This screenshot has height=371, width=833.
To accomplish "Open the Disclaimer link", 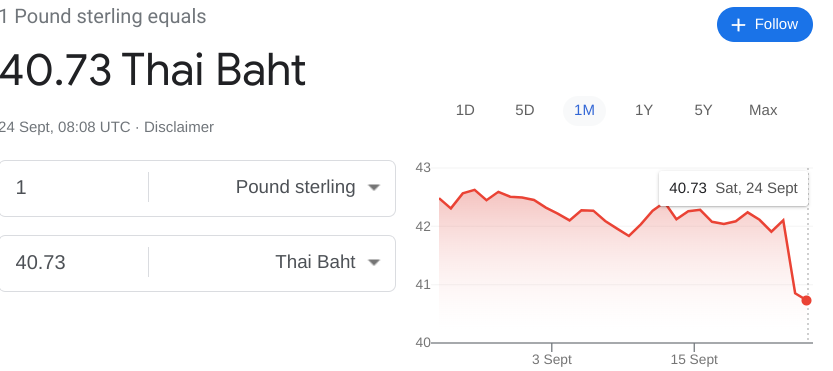I will coord(179,128).
